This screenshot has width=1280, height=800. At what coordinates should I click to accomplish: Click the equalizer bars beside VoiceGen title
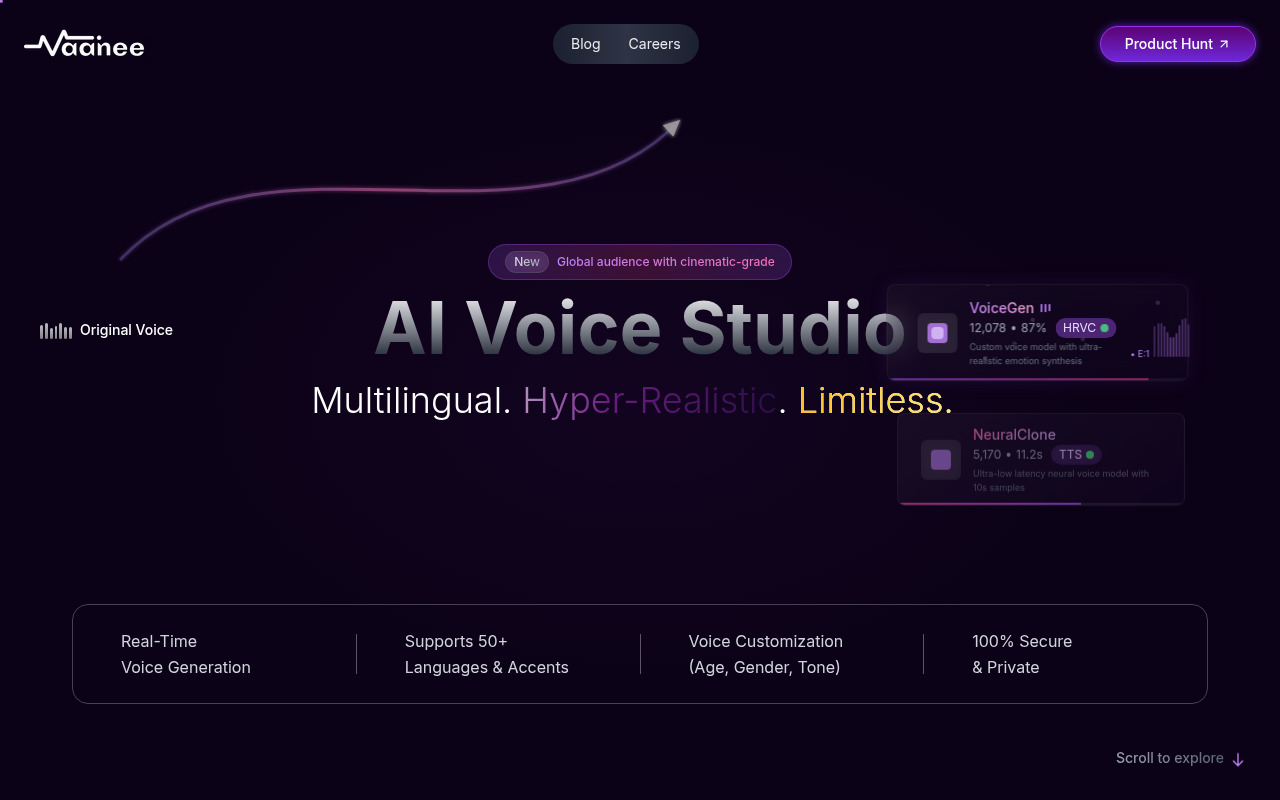click(x=1045, y=308)
